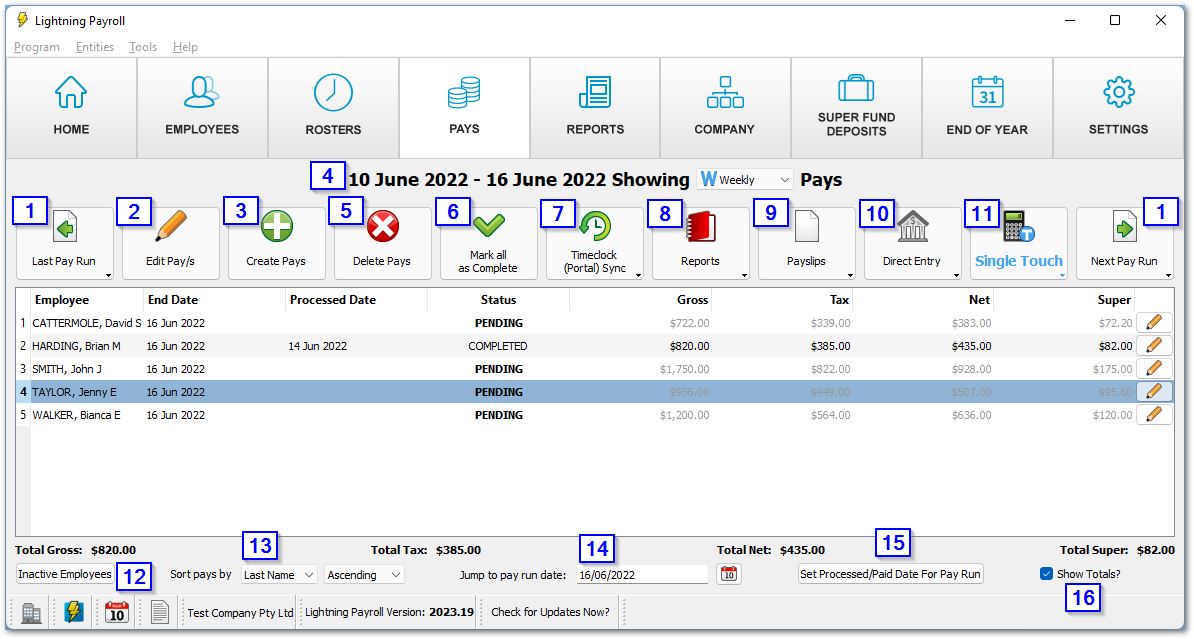Click the lightning bolt status bar icon

tap(74, 612)
